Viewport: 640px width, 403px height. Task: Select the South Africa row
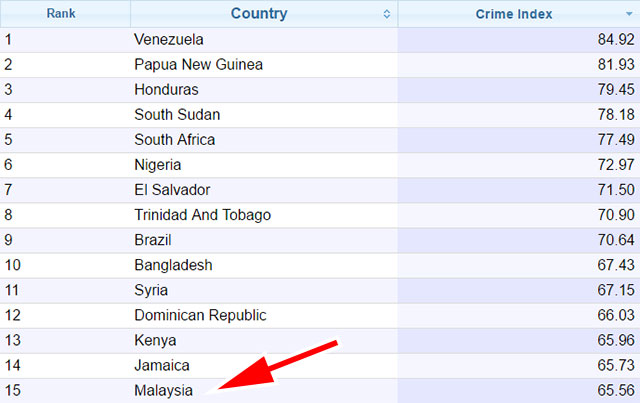click(x=320, y=140)
